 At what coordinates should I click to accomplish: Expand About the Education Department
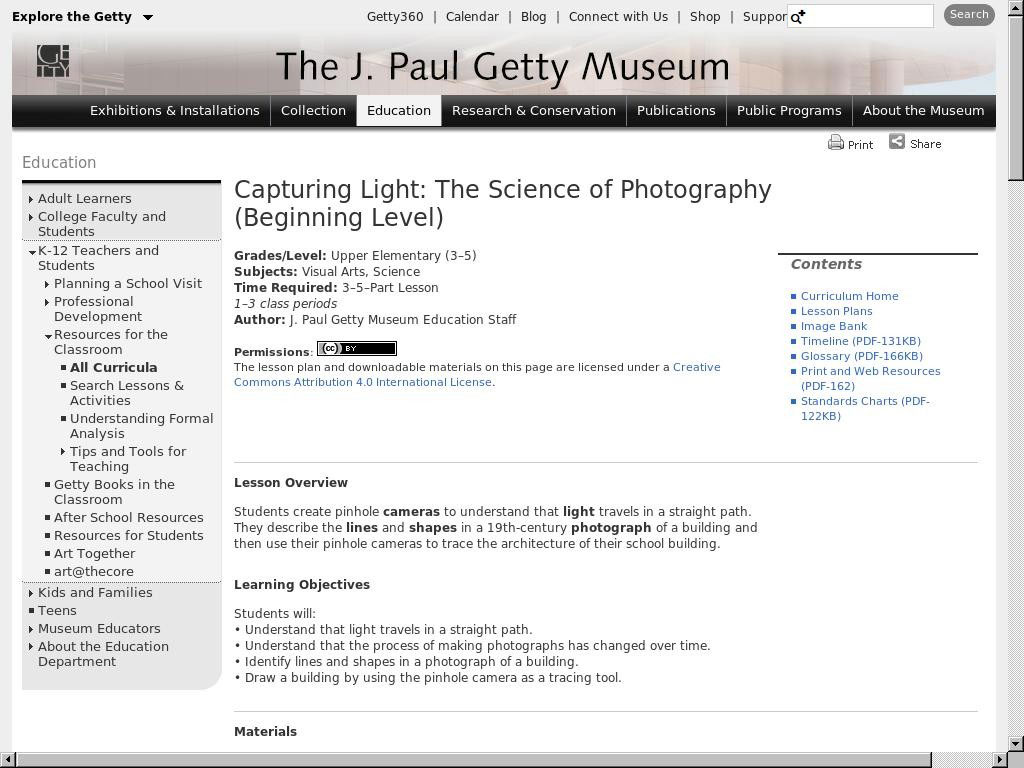[31, 647]
